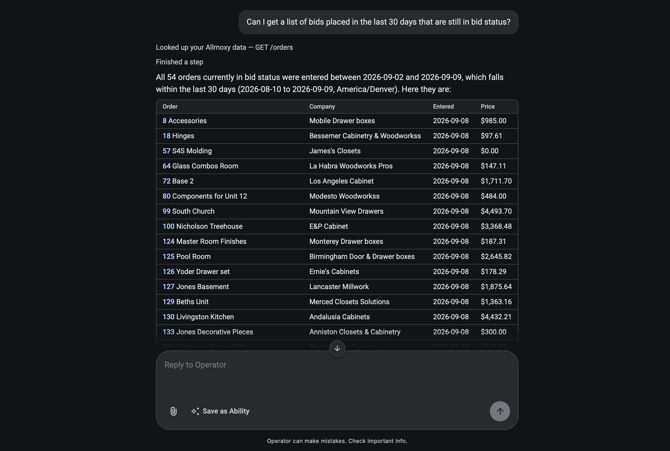Open order link 99 South Church

[188, 211]
